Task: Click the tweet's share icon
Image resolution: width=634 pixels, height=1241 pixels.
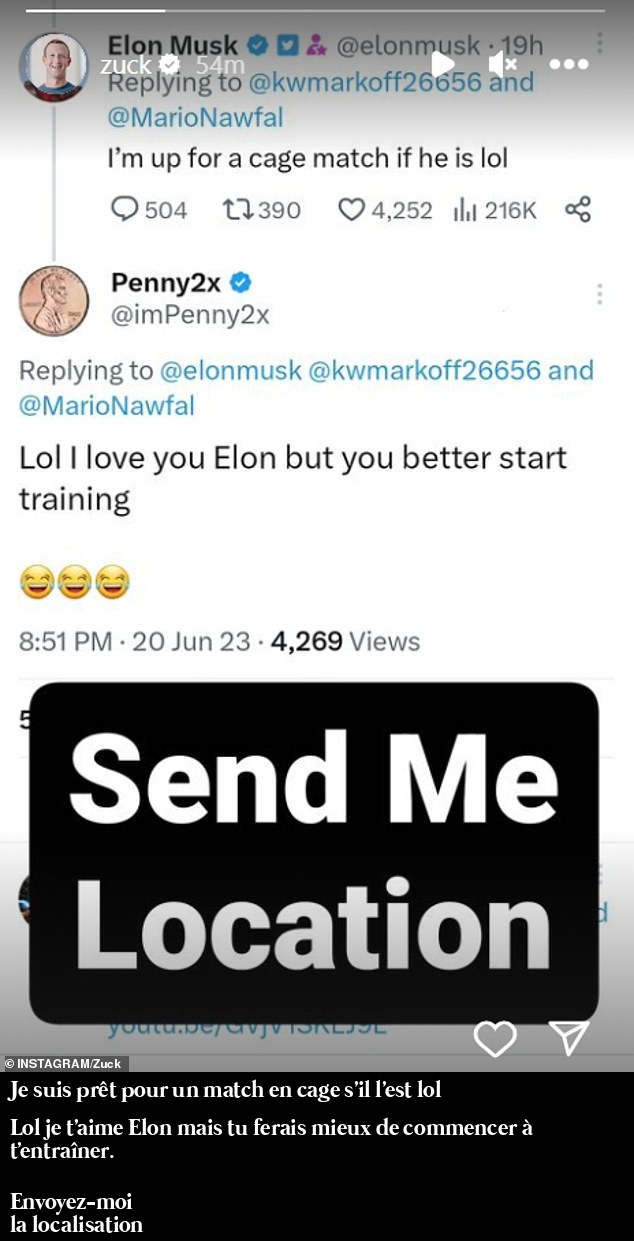Action: click(x=578, y=209)
